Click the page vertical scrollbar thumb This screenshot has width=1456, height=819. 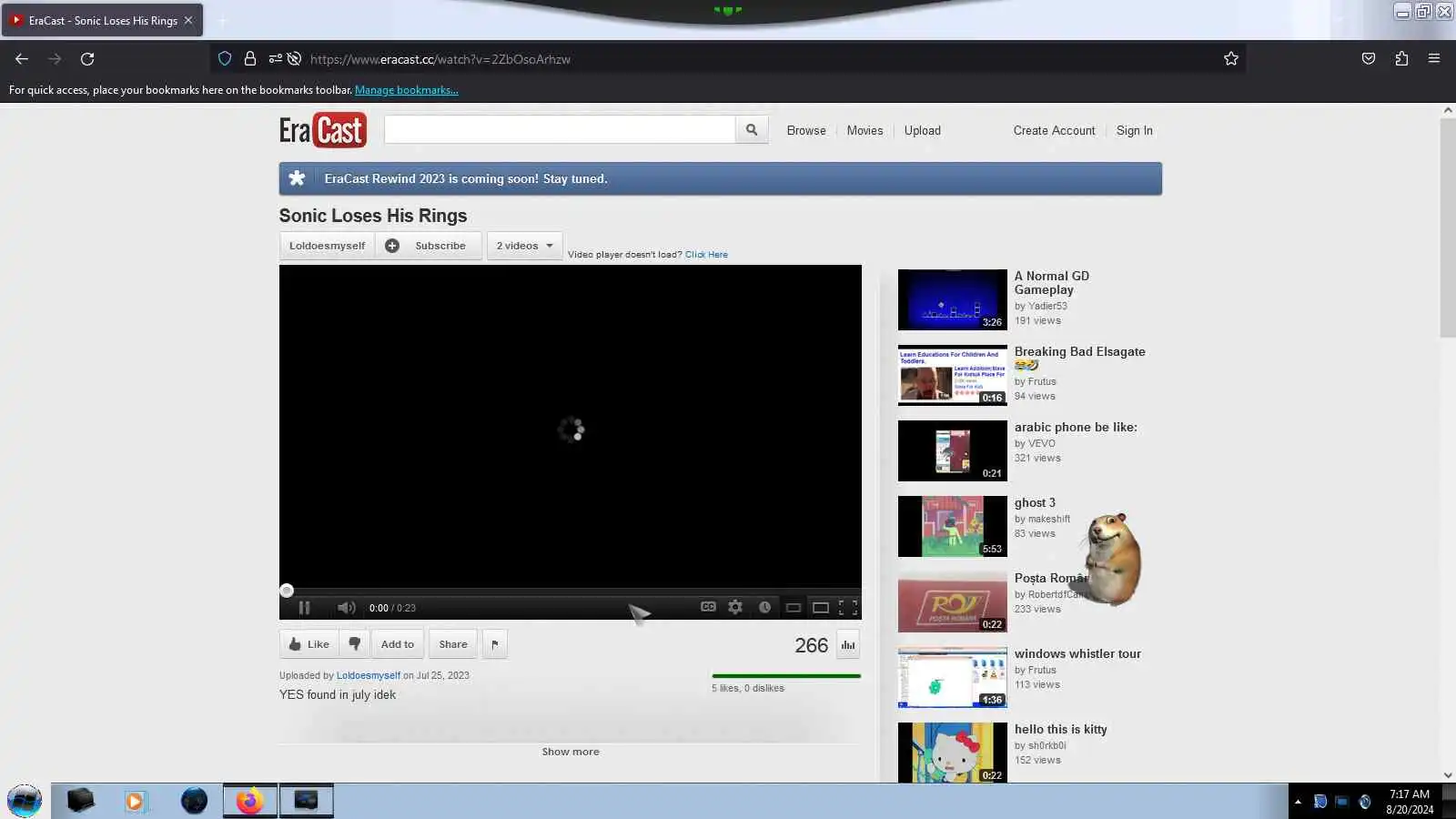(1448, 227)
